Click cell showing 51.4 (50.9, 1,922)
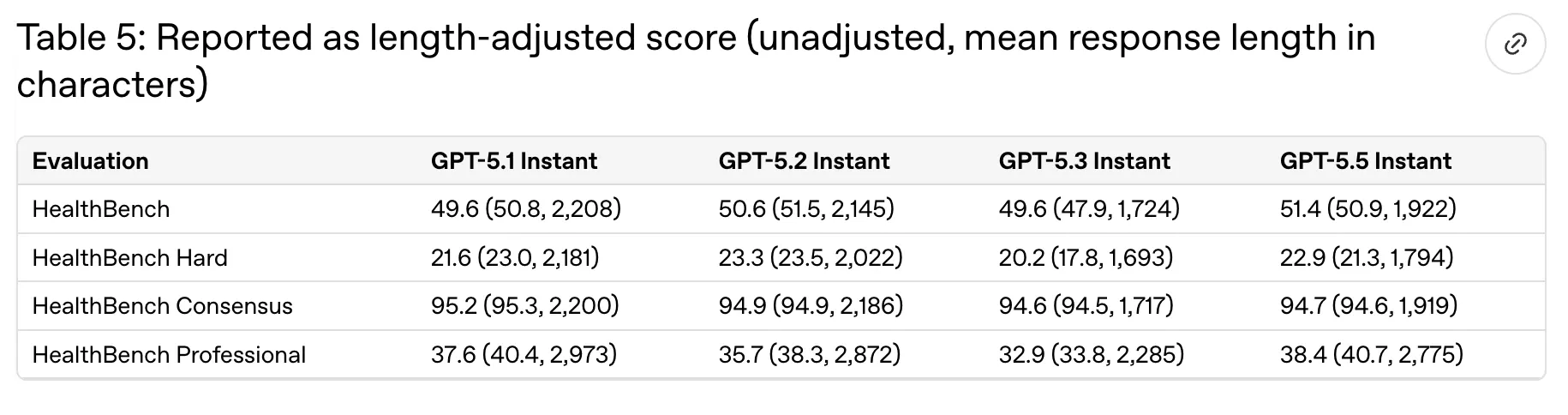Screen dimensions: 1568x415 (x=1368, y=209)
